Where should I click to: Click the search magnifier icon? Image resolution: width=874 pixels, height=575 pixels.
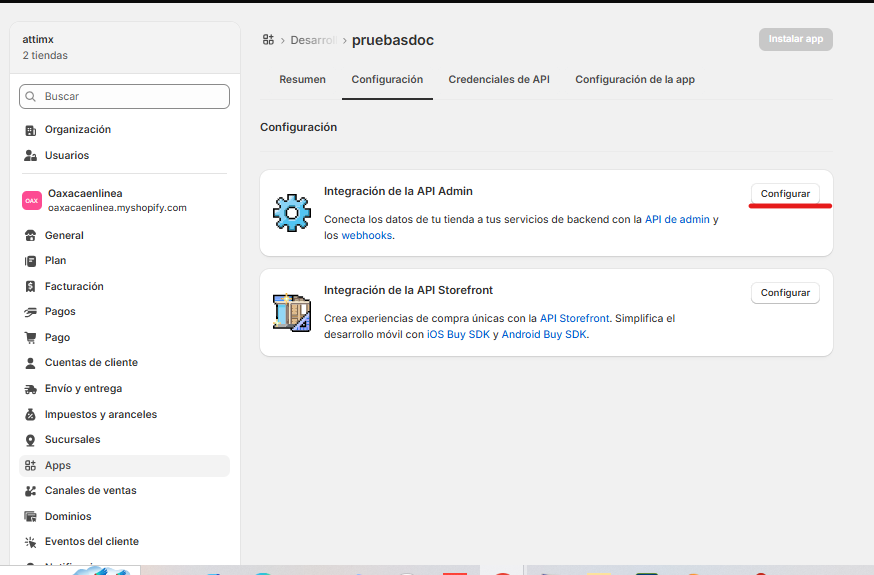31,96
